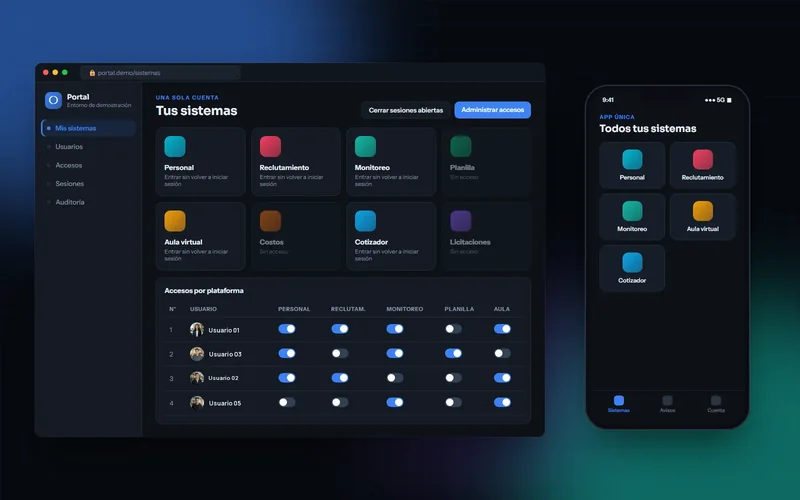Click the USUARIO column header
The width and height of the screenshot is (800, 500).
click(x=203, y=309)
